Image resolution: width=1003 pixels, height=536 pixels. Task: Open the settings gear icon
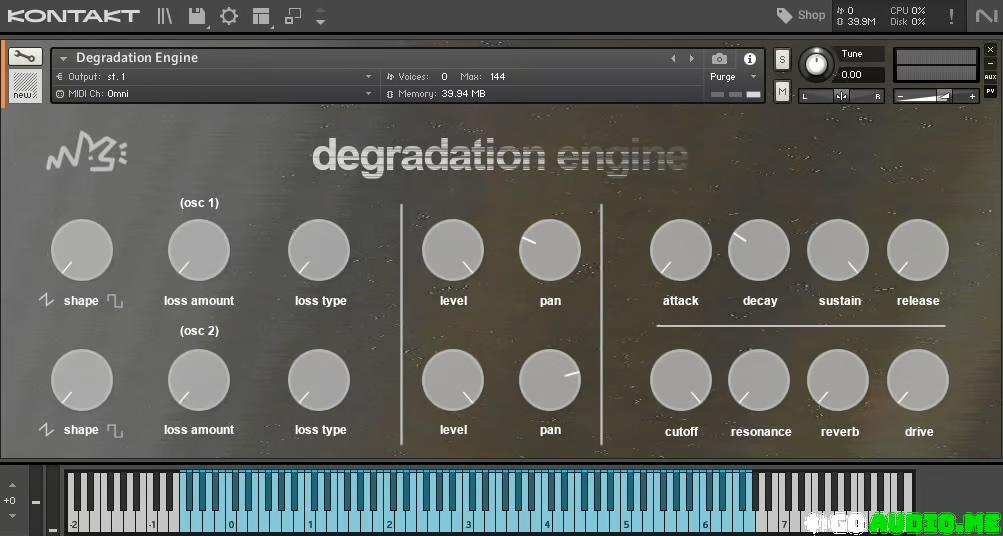pos(228,16)
